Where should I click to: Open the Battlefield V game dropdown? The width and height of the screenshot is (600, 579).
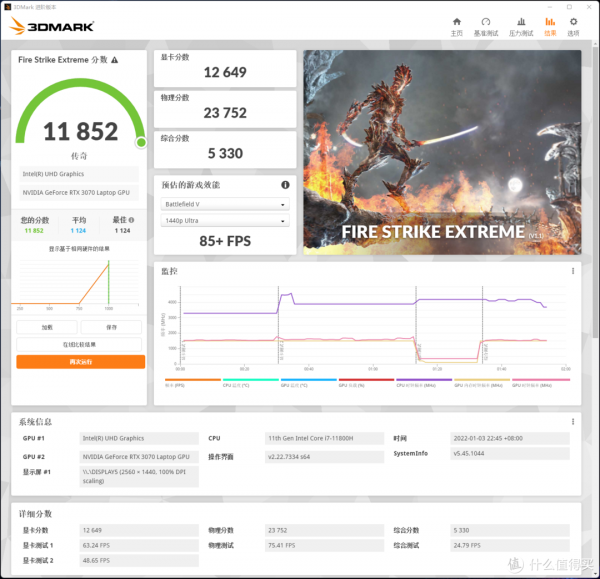(x=225, y=204)
